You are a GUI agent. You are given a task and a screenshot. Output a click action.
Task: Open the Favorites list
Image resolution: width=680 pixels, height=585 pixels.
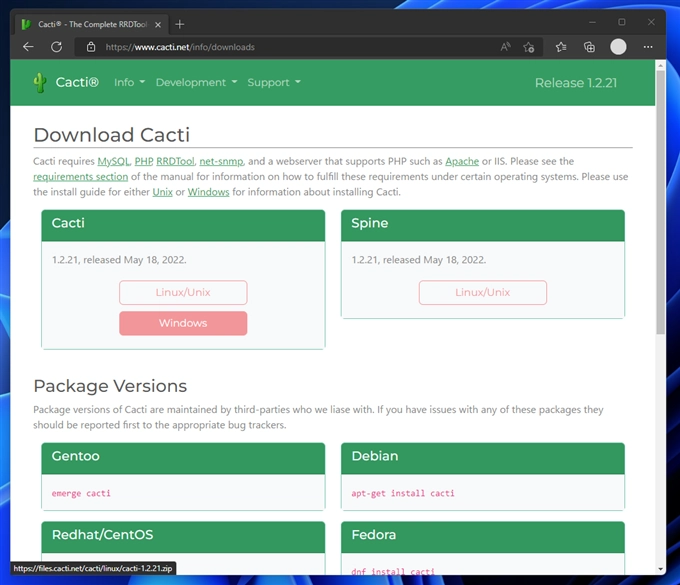point(561,47)
